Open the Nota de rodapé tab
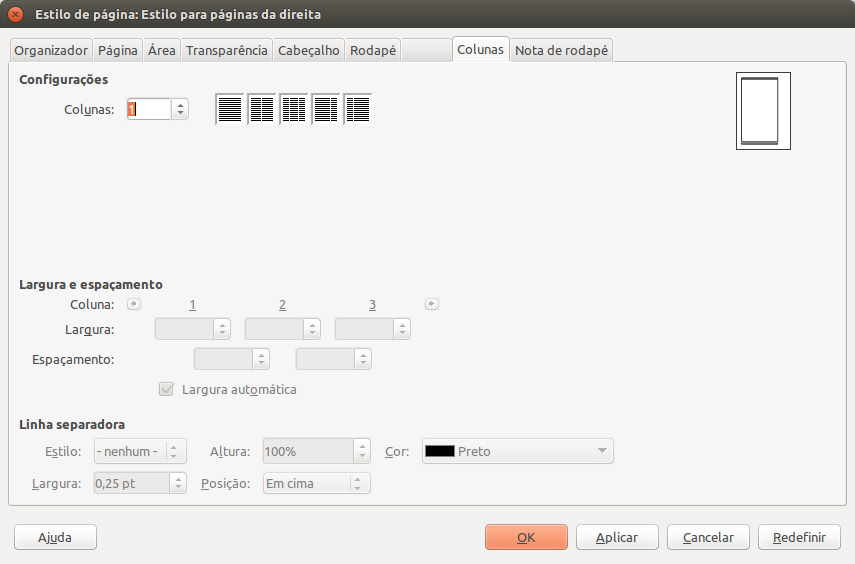The image size is (855, 564). [x=562, y=50]
